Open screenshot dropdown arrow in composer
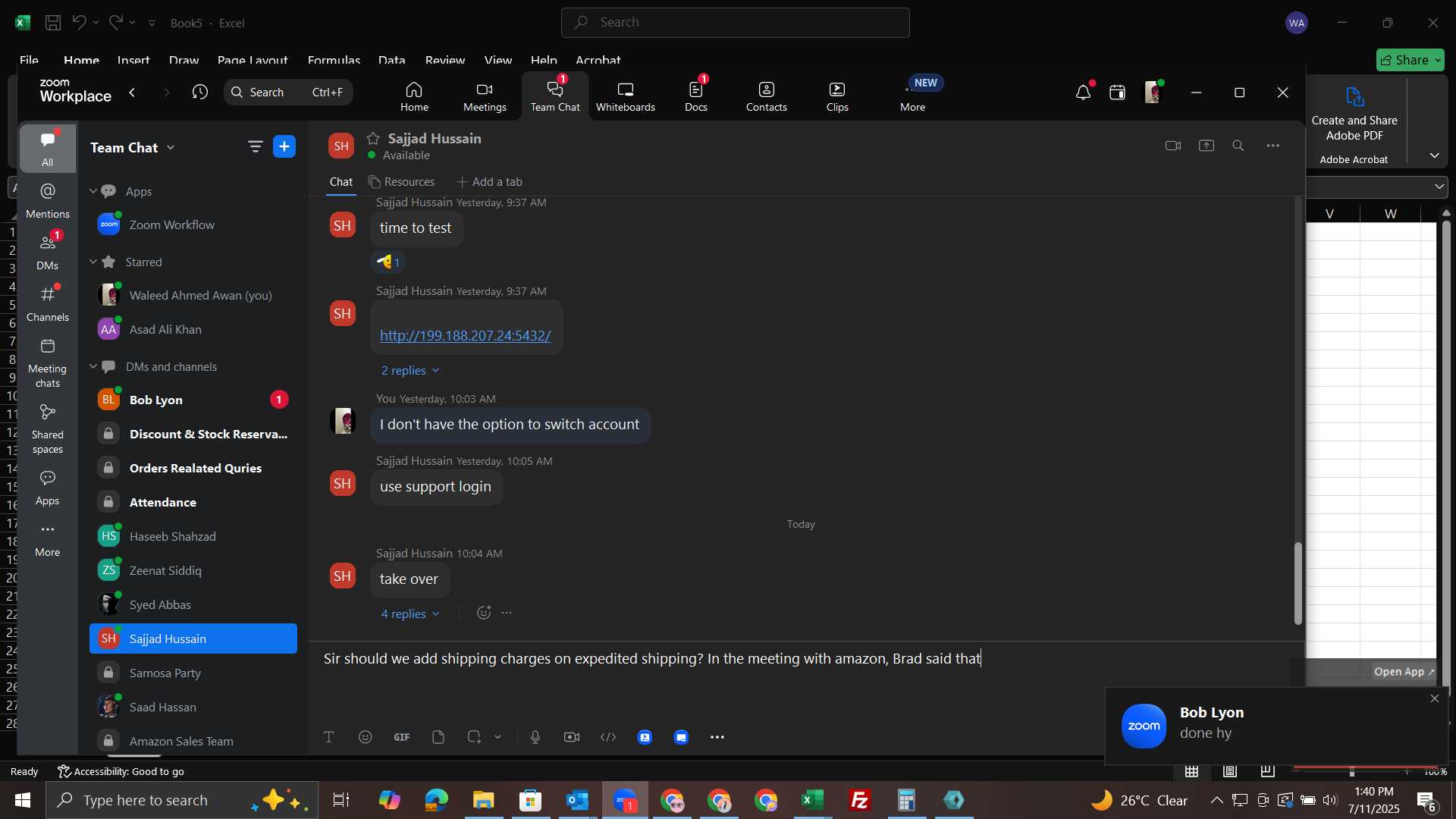 (498, 737)
